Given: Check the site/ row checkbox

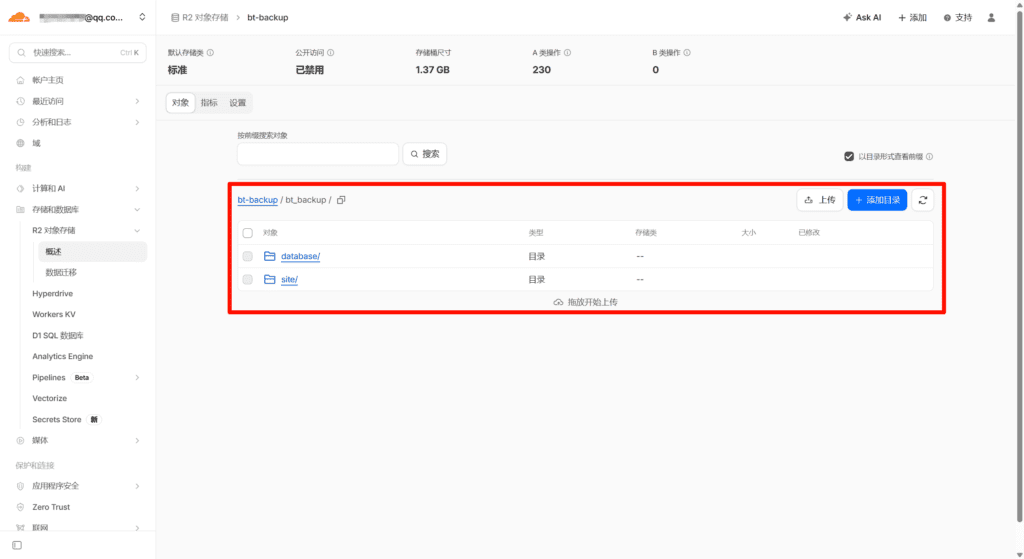Looking at the screenshot, I should pyautogui.click(x=248, y=279).
